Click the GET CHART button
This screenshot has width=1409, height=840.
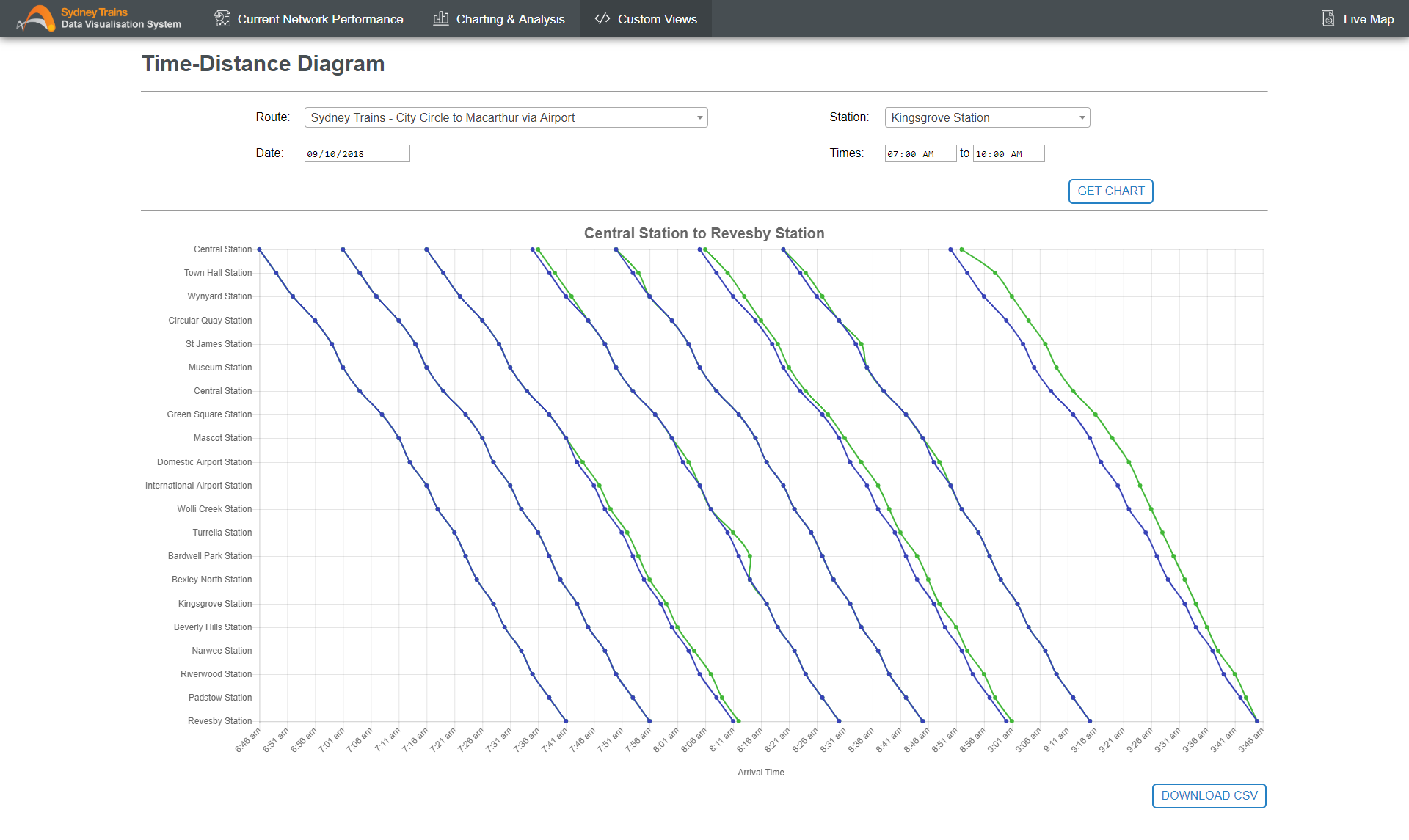pos(1110,191)
